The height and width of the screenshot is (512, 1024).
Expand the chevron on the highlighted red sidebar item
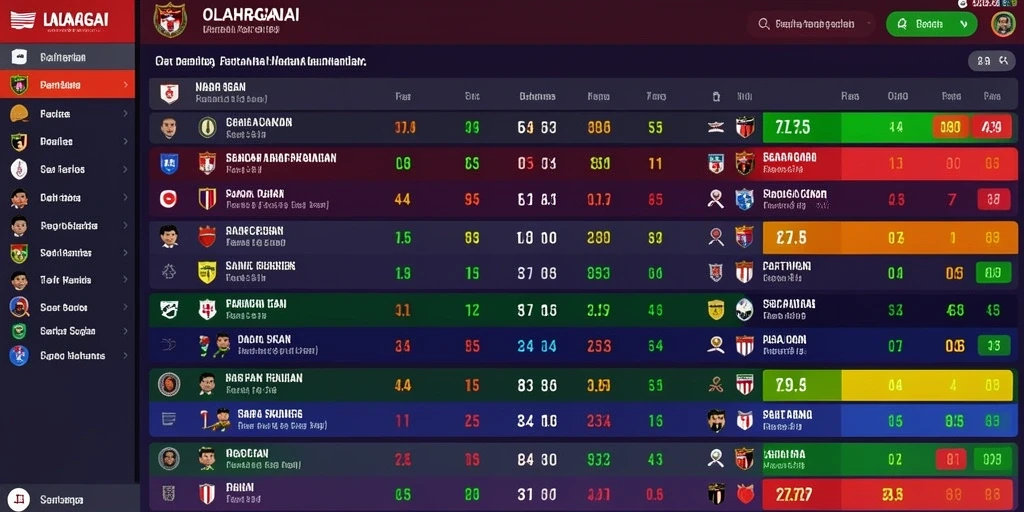tap(125, 85)
